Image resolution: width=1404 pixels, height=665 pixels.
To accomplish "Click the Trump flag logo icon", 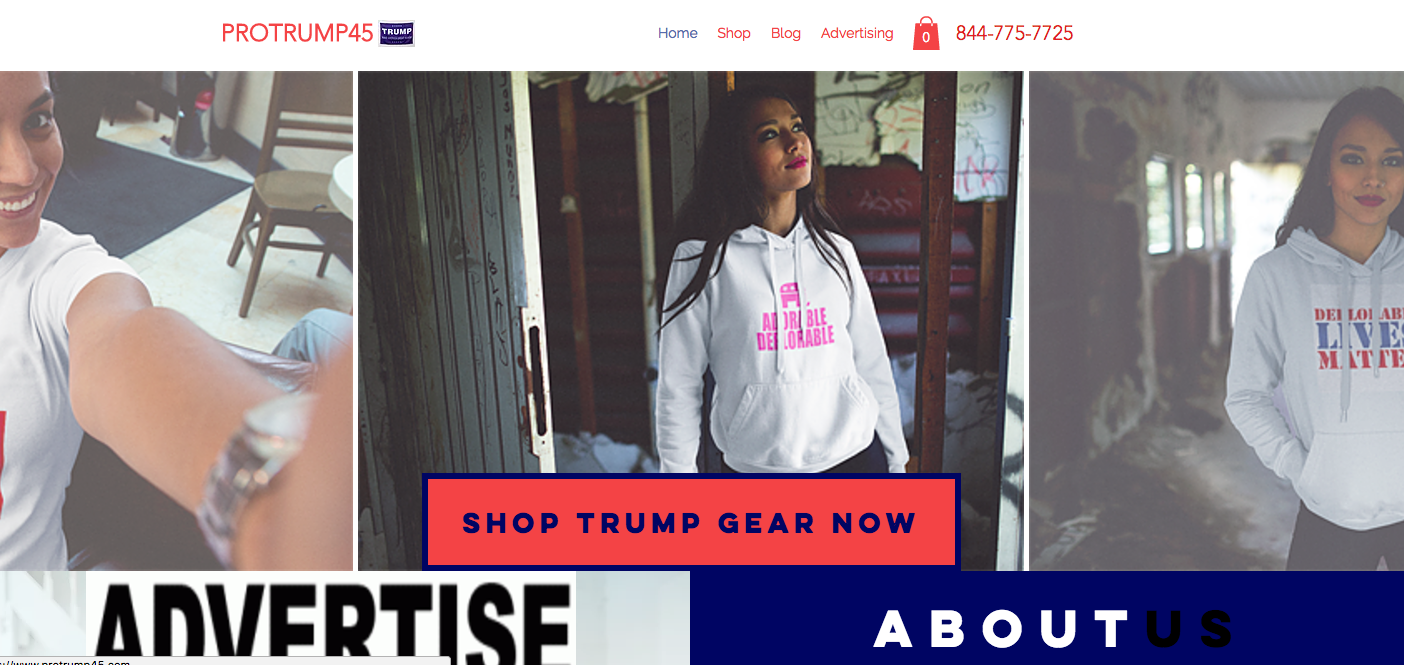I will (x=397, y=34).
